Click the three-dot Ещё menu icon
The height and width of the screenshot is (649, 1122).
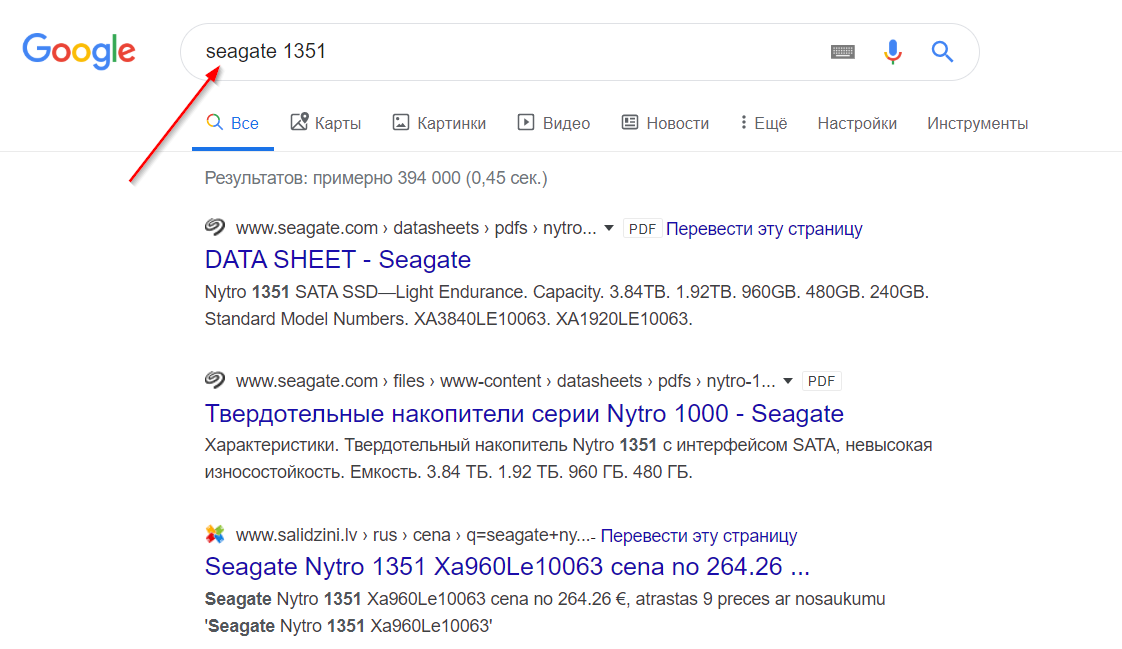click(x=743, y=123)
